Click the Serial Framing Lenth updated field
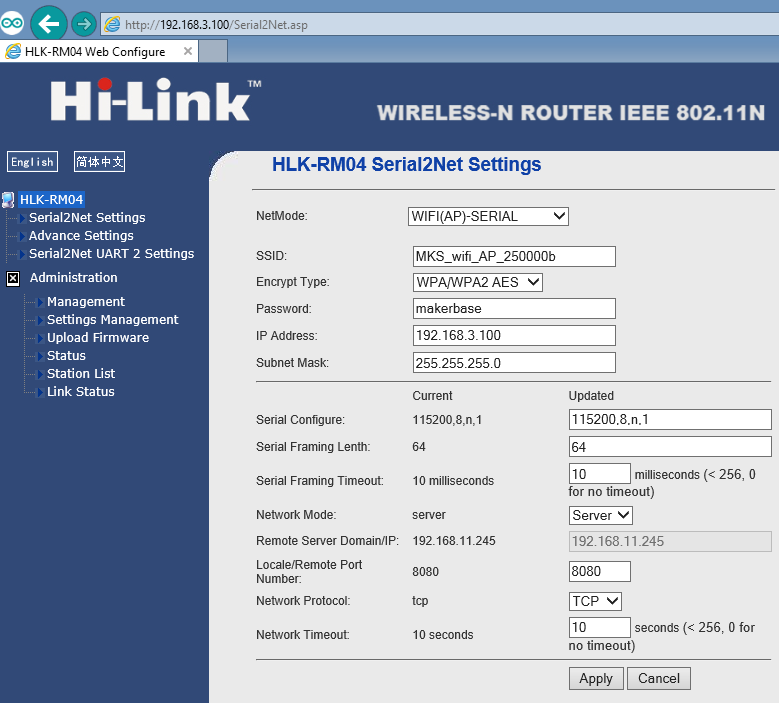 point(670,447)
